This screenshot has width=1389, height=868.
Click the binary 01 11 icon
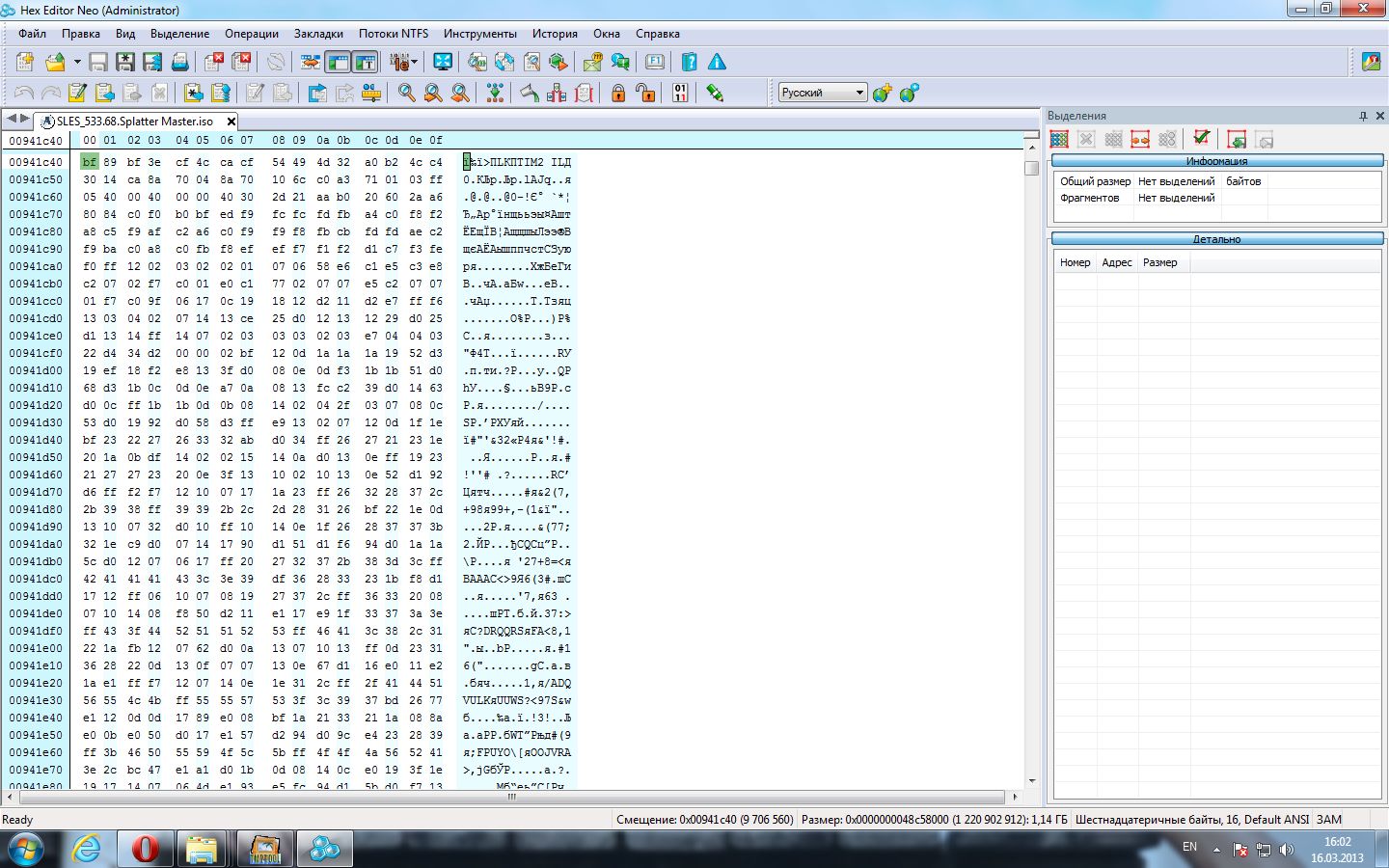tap(680, 93)
